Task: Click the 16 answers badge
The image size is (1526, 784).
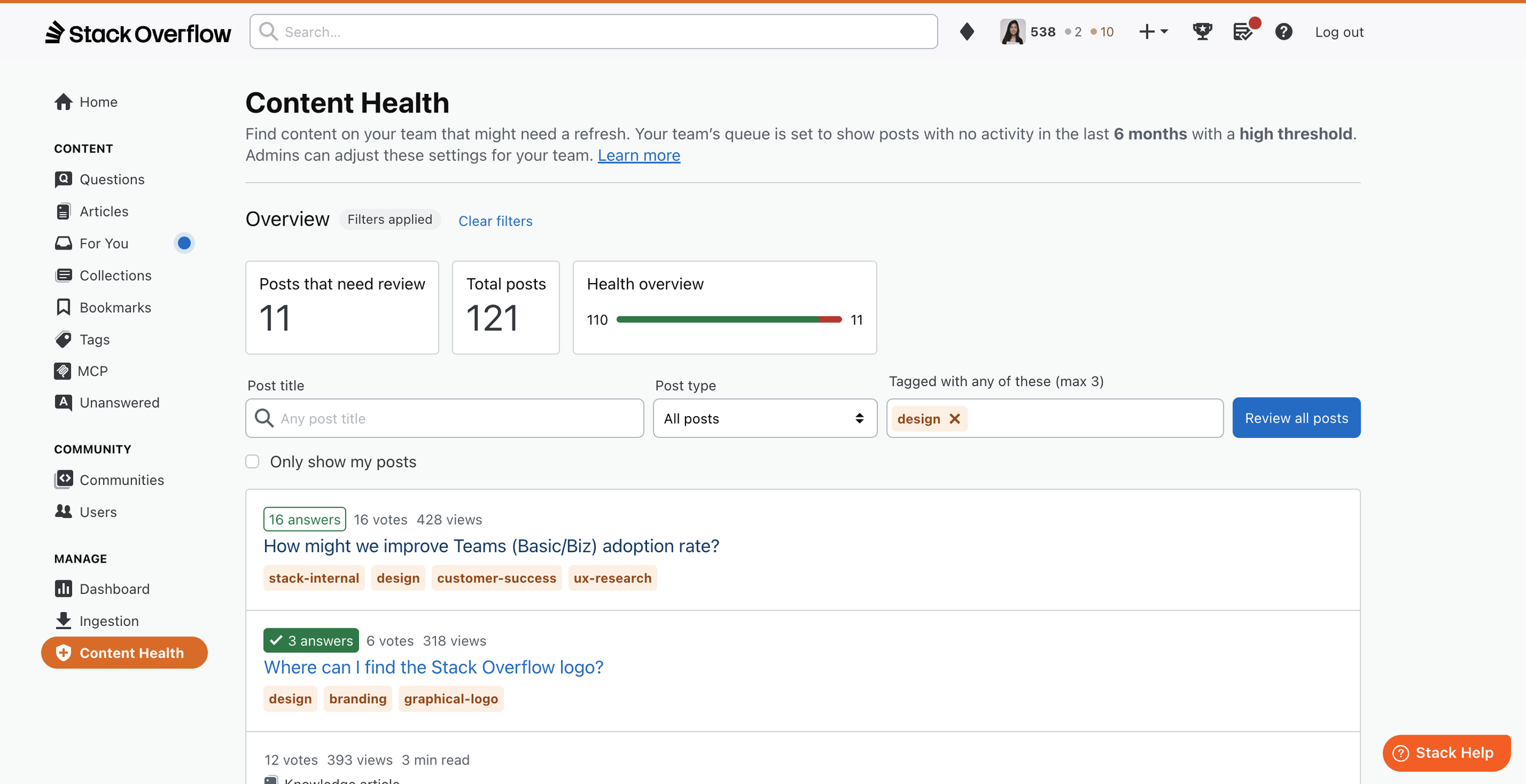Action: 305,519
